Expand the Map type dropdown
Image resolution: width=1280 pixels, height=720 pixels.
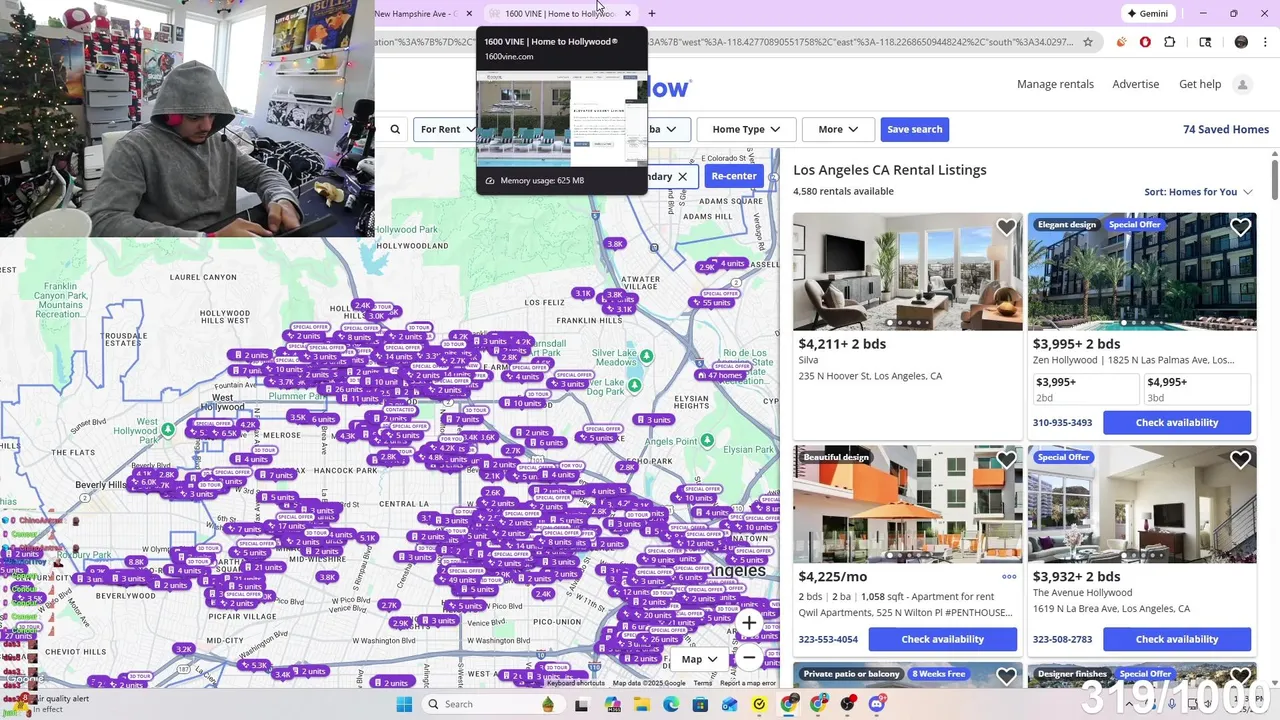point(699,659)
